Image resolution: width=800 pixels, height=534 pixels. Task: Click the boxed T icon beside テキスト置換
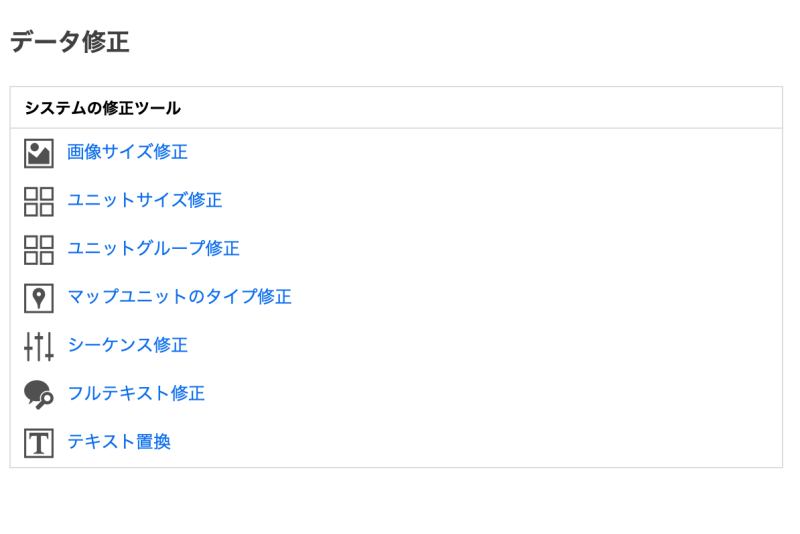38,442
